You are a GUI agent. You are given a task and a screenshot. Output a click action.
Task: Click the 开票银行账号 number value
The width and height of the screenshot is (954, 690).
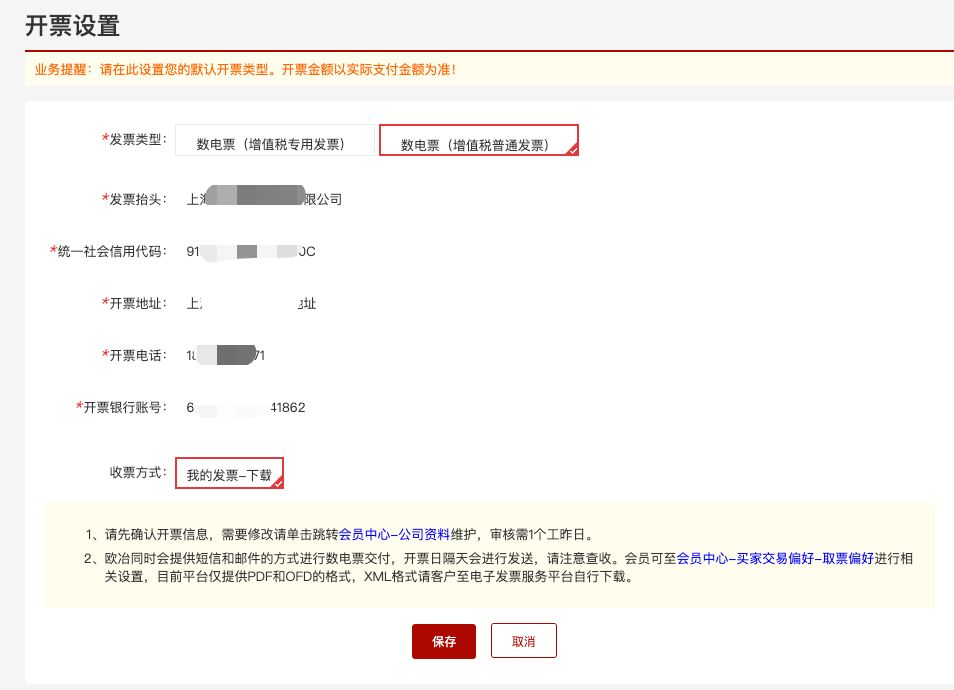pyautogui.click(x=246, y=407)
